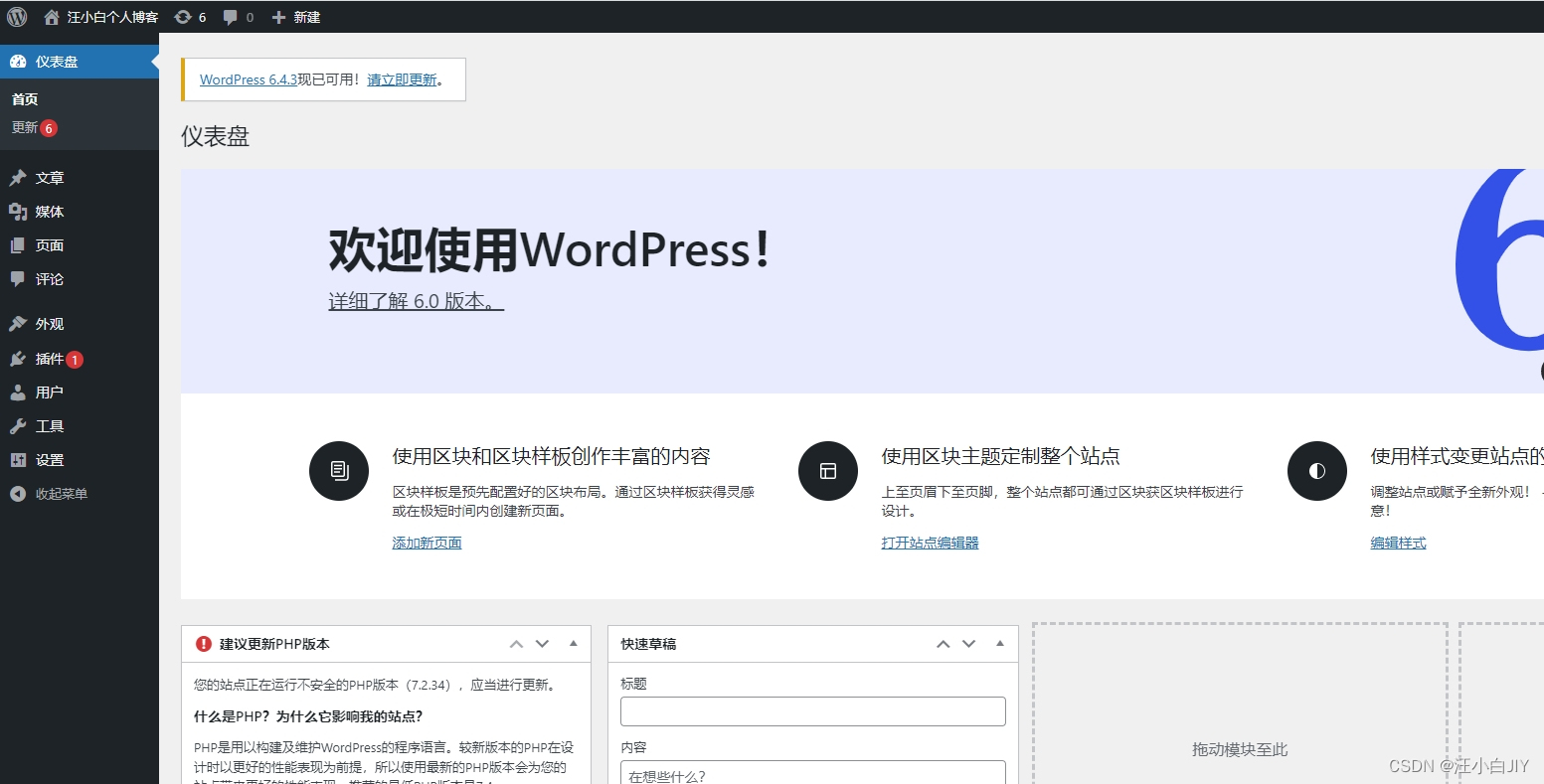This screenshot has width=1544, height=784.
Task: Click the 仪表盘 page heading
Action: (x=215, y=137)
